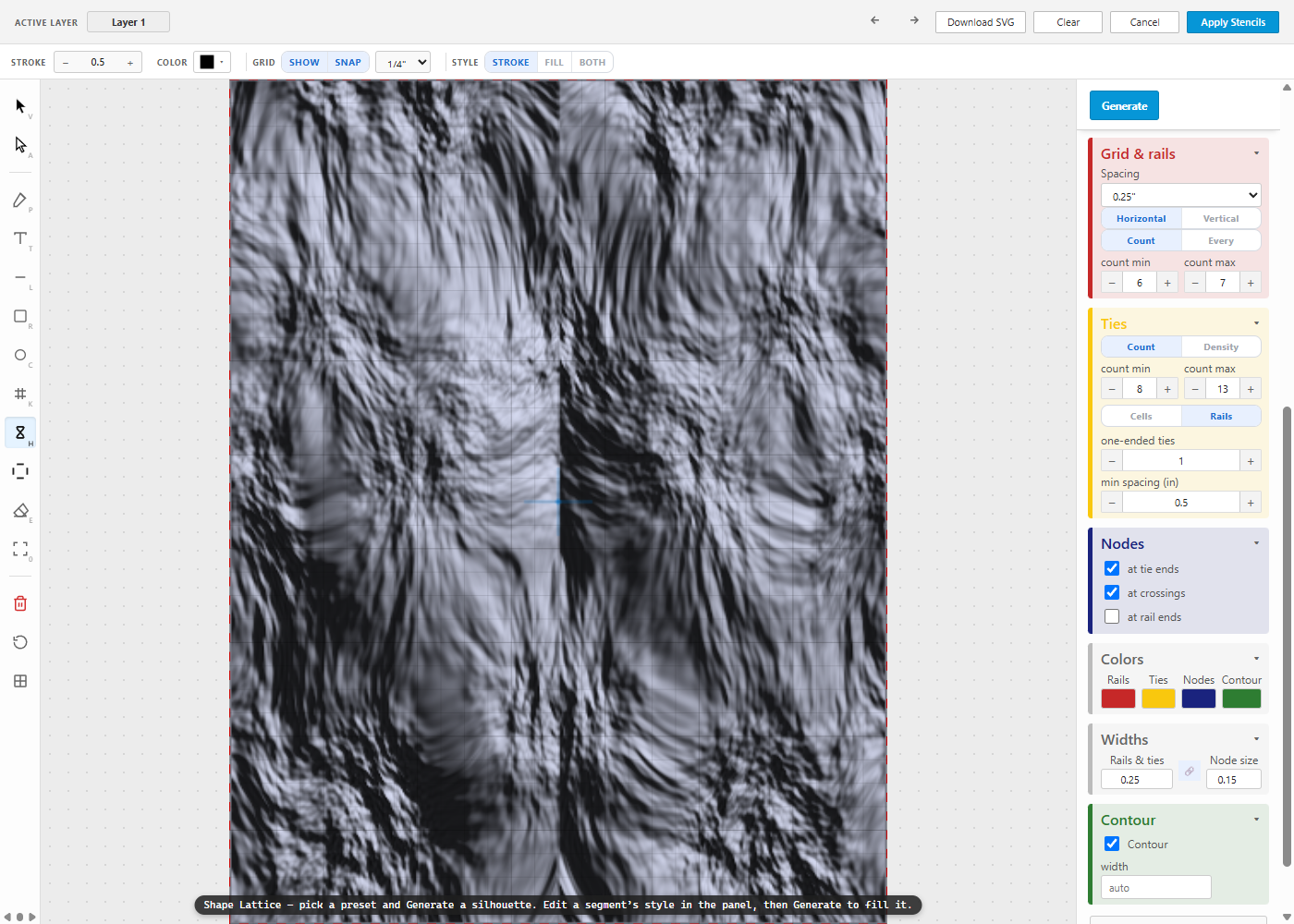
Task: Set style to BOTH
Action: point(592,63)
